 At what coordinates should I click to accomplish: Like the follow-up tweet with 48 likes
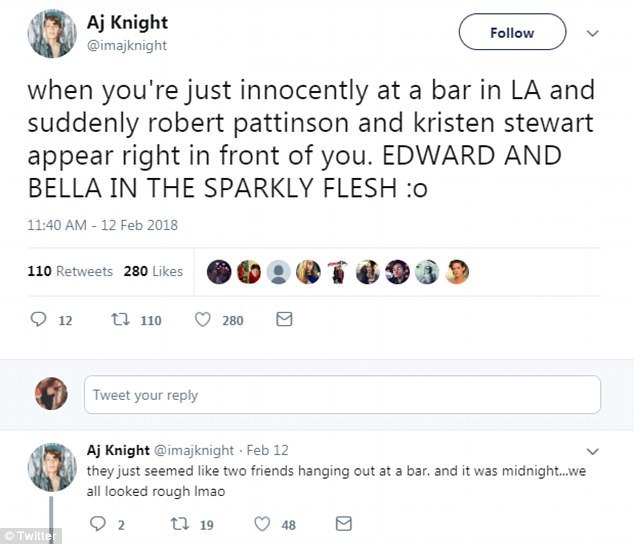(x=262, y=523)
